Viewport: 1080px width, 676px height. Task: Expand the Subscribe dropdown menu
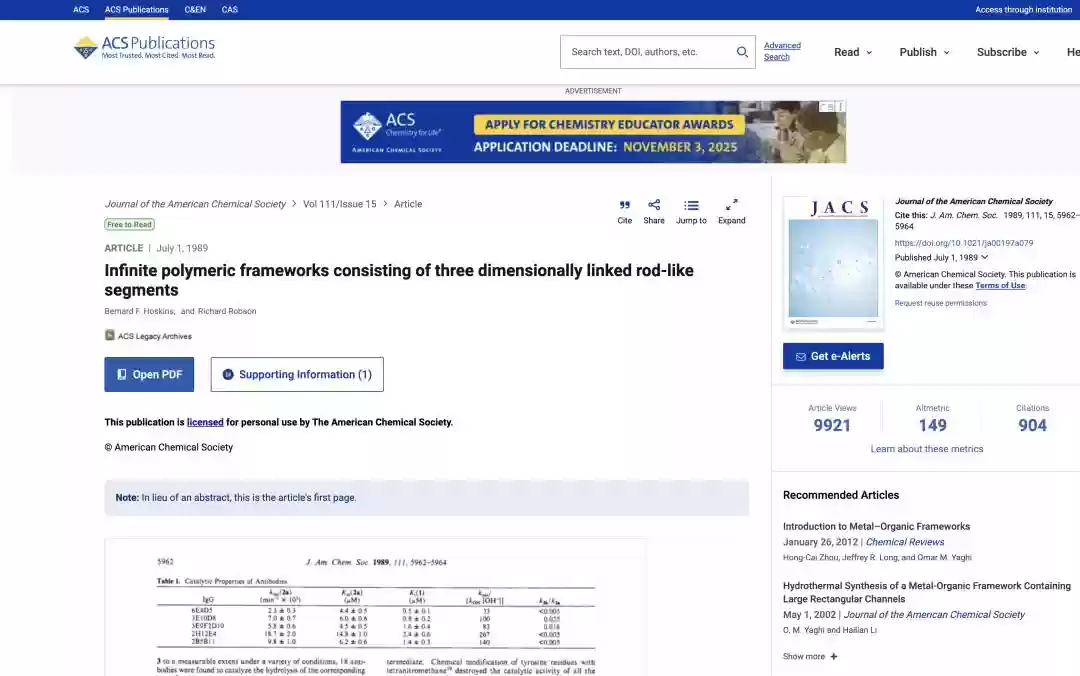1008,52
